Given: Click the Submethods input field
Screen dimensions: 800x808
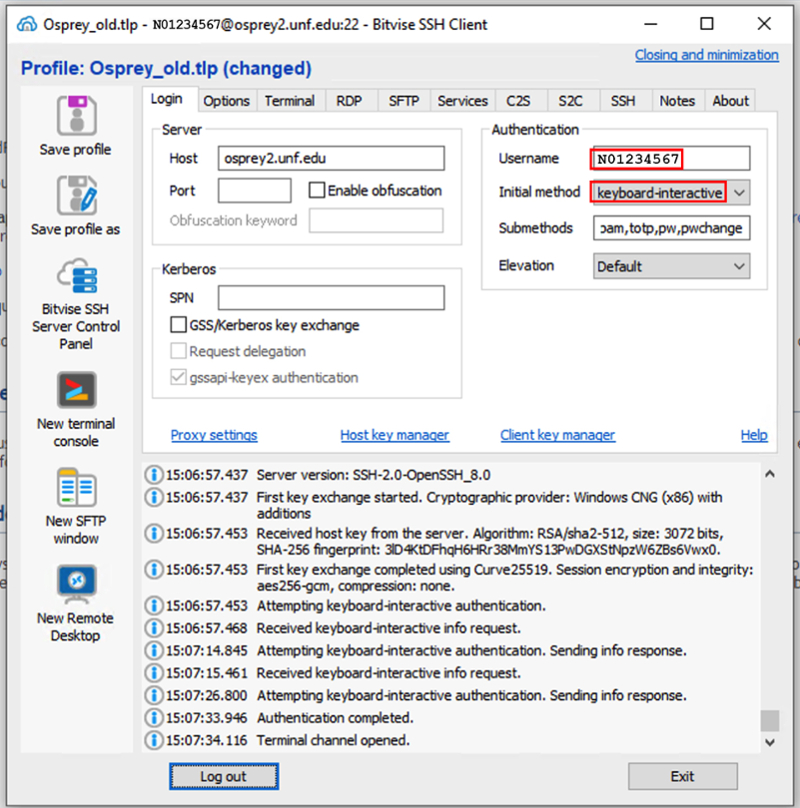Looking at the screenshot, I should click(x=671, y=228).
